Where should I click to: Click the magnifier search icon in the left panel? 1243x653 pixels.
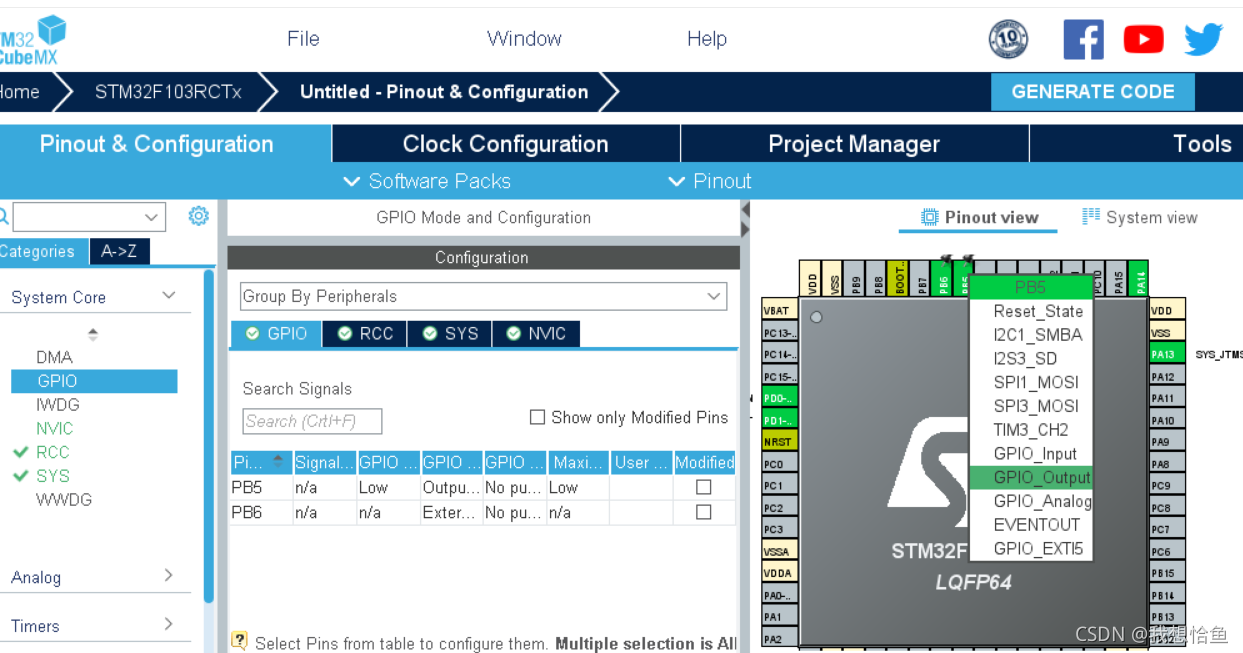click(x=4, y=216)
